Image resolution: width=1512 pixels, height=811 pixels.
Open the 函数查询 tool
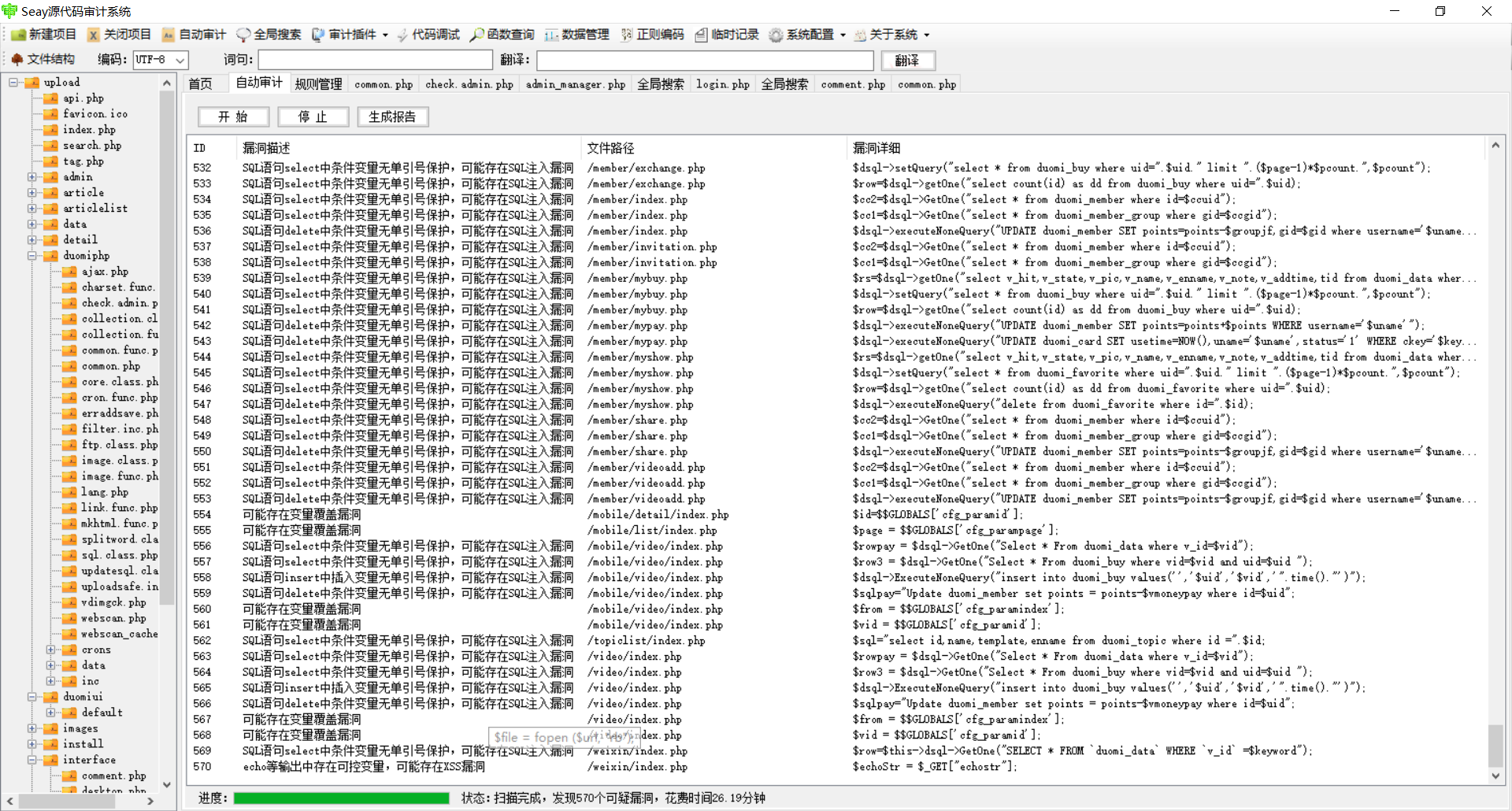click(502, 35)
